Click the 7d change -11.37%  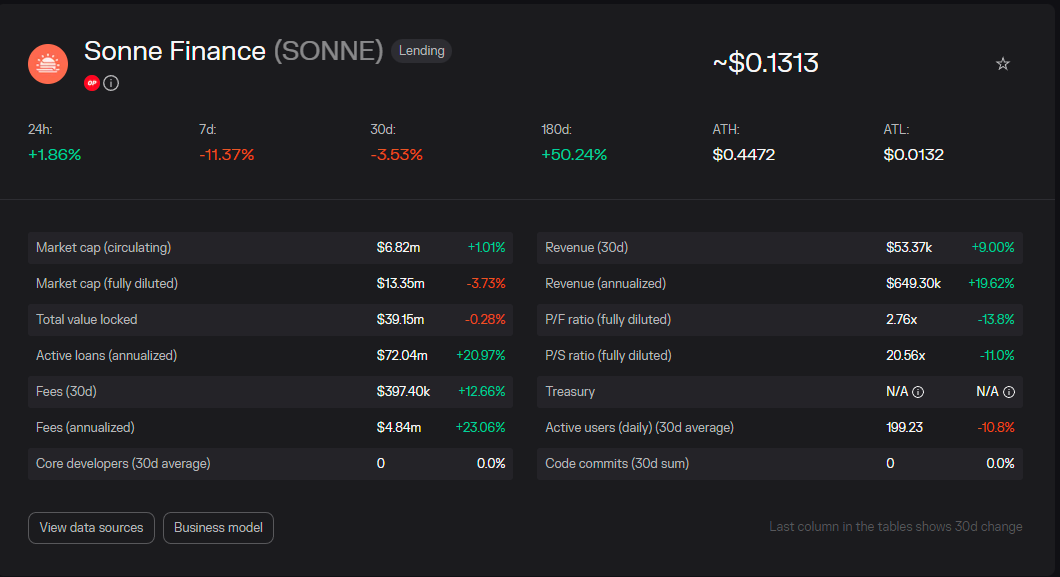click(226, 155)
